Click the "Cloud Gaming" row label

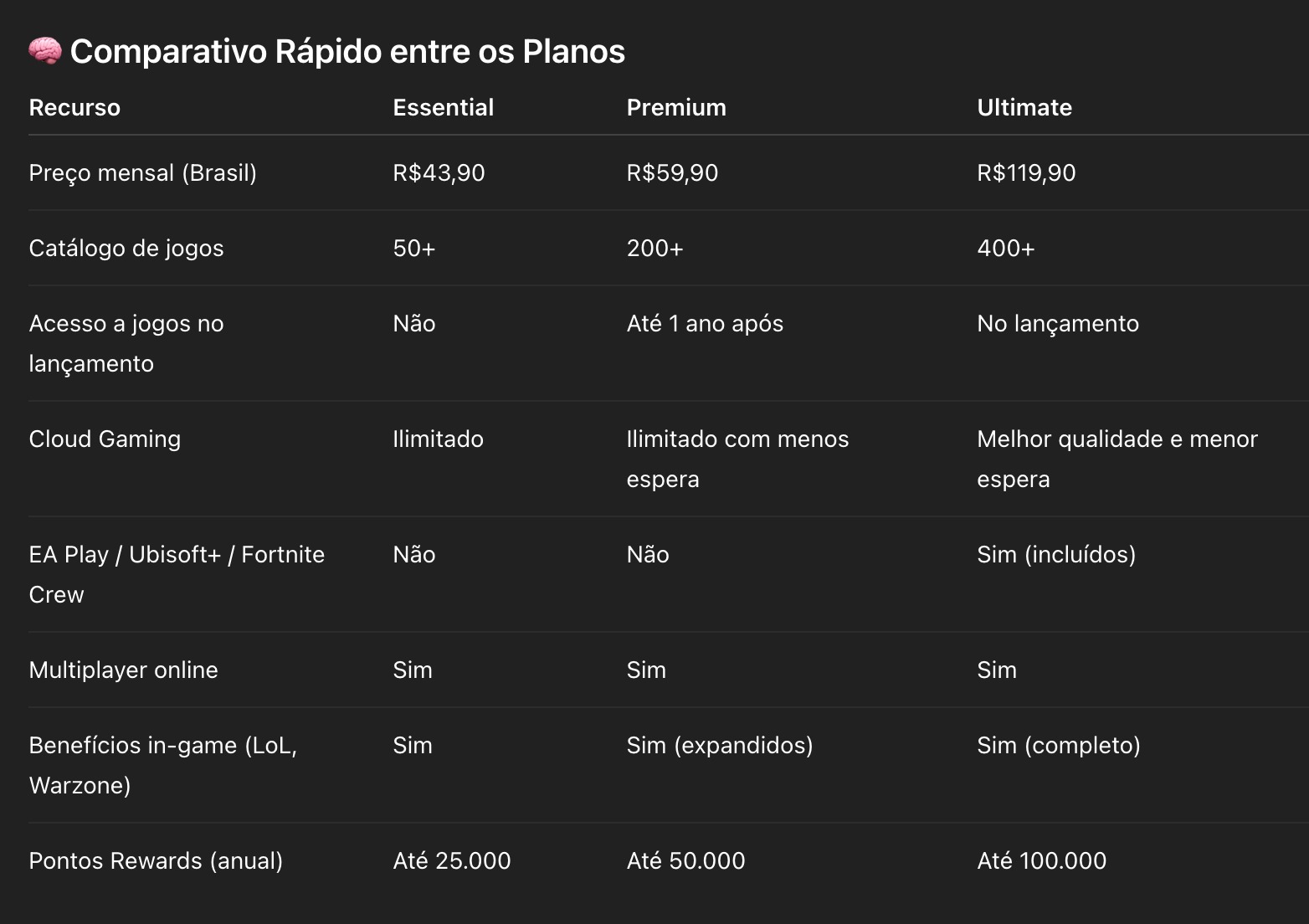point(105,439)
